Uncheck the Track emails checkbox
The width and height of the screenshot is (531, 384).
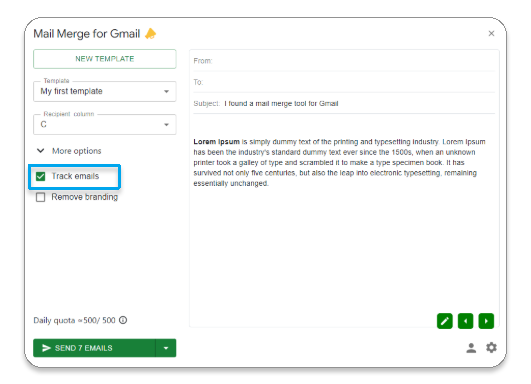click(x=41, y=176)
